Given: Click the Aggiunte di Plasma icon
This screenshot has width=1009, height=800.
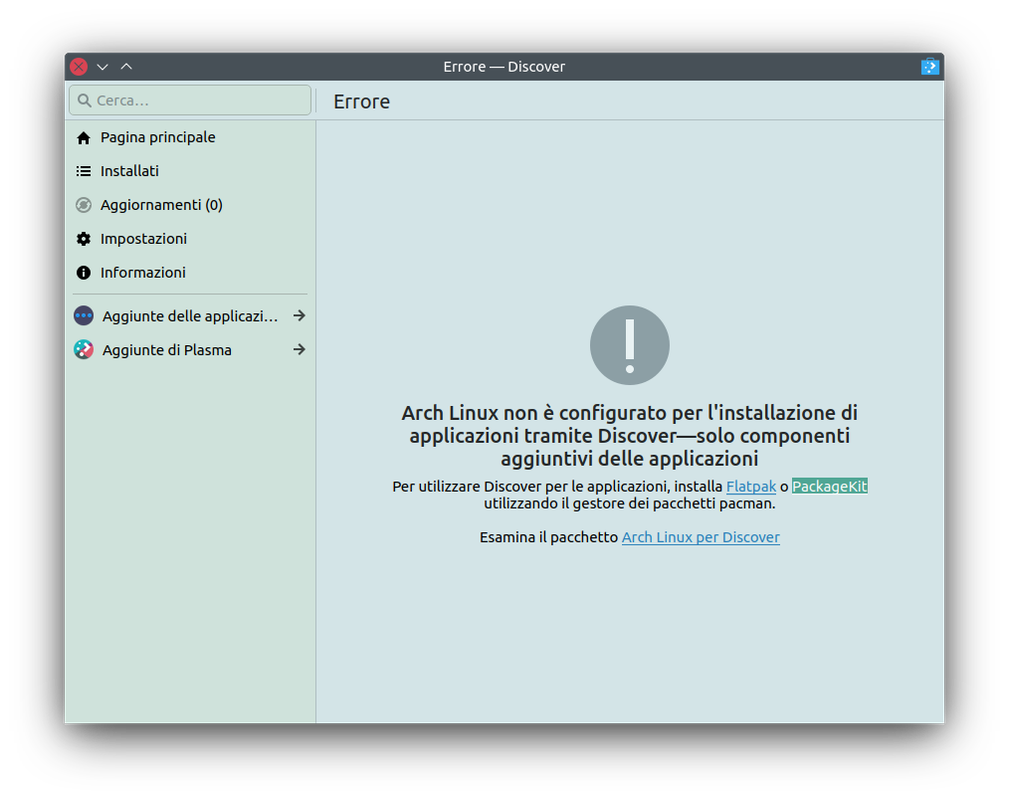Looking at the screenshot, I should pyautogui.click(x=84, y=350).
